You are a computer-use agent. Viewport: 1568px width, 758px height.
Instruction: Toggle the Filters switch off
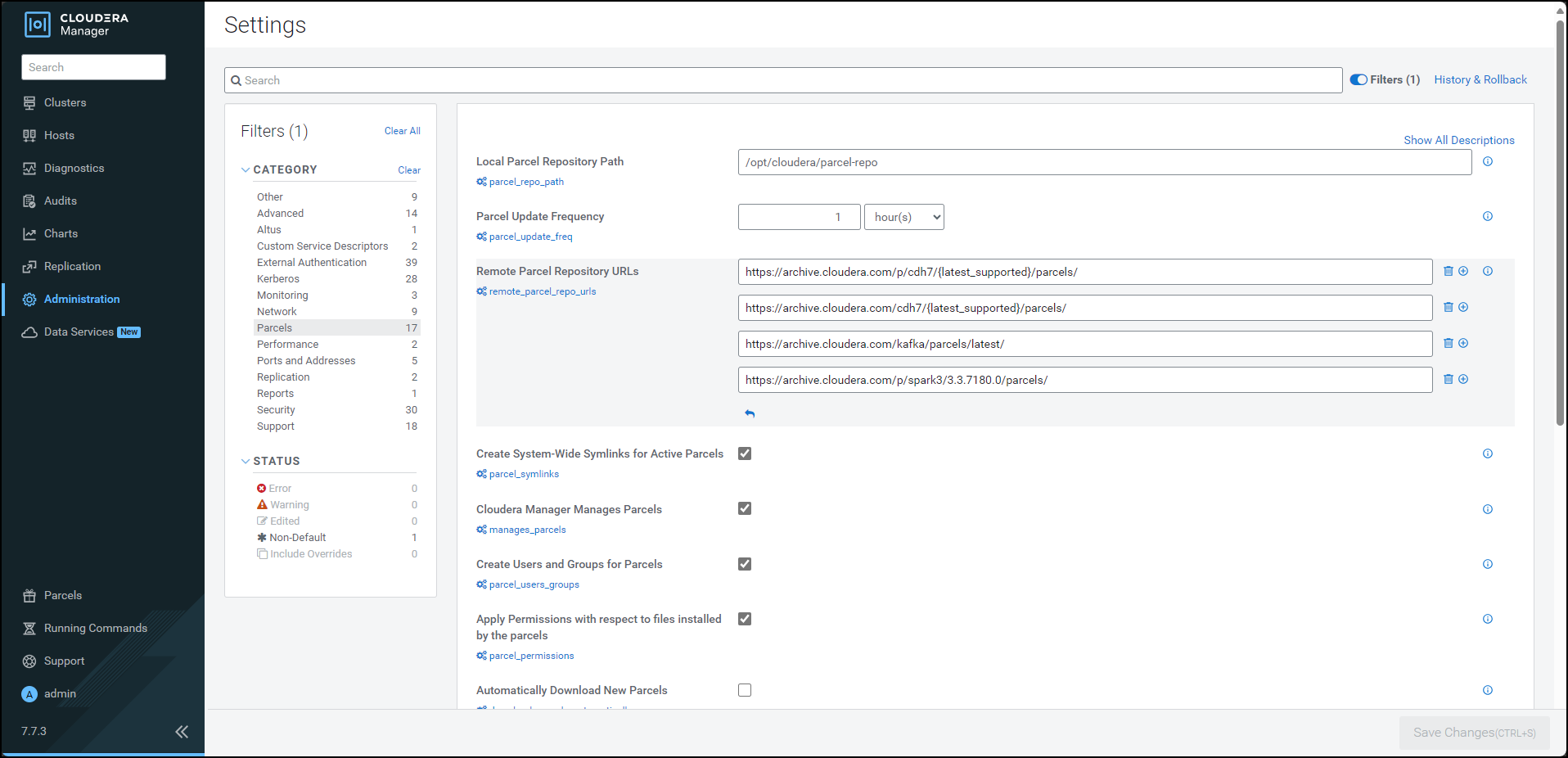click(x=1358, y=79)
